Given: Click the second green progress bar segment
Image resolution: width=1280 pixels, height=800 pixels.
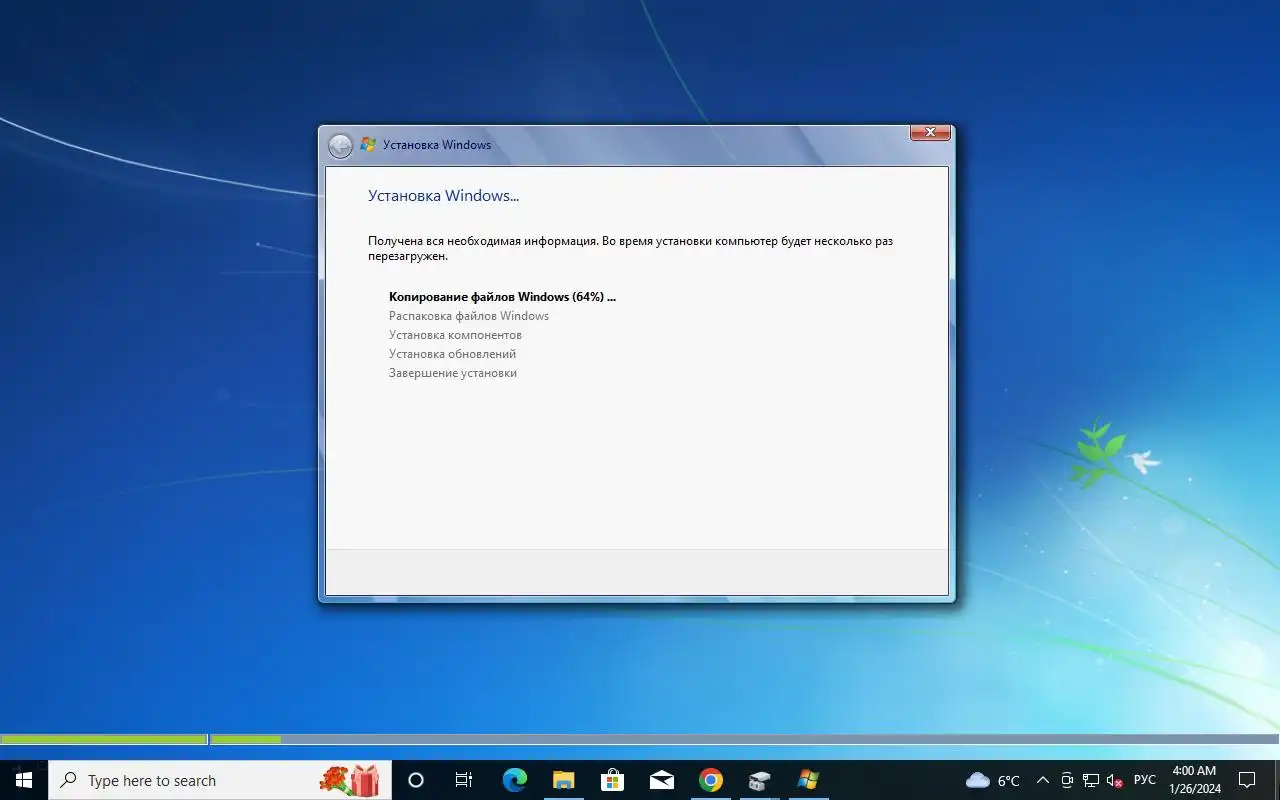Looking at the screenshot, I should (246, 739).
